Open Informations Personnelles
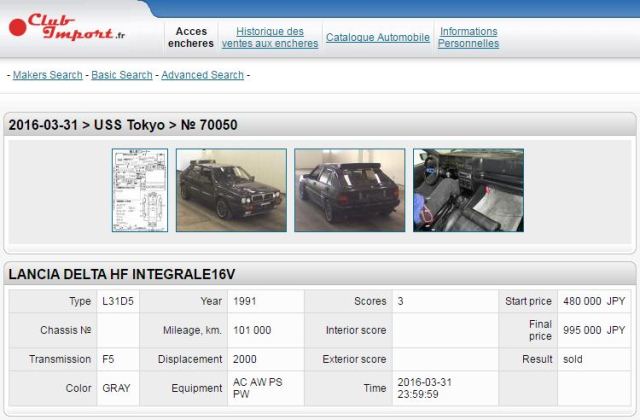The height and width of the screenshot is (420, 640). 468,38
